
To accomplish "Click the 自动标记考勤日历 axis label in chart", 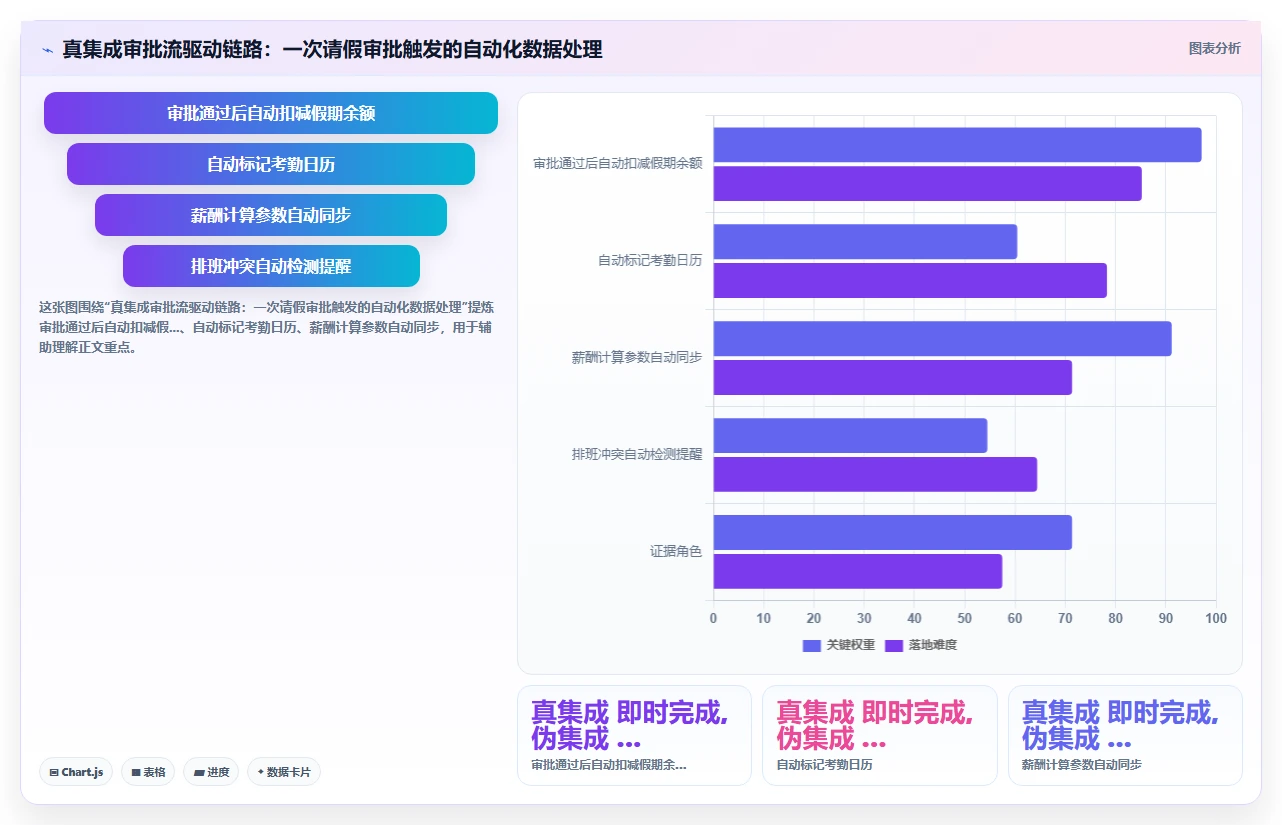I will click(x=650, y=260).
